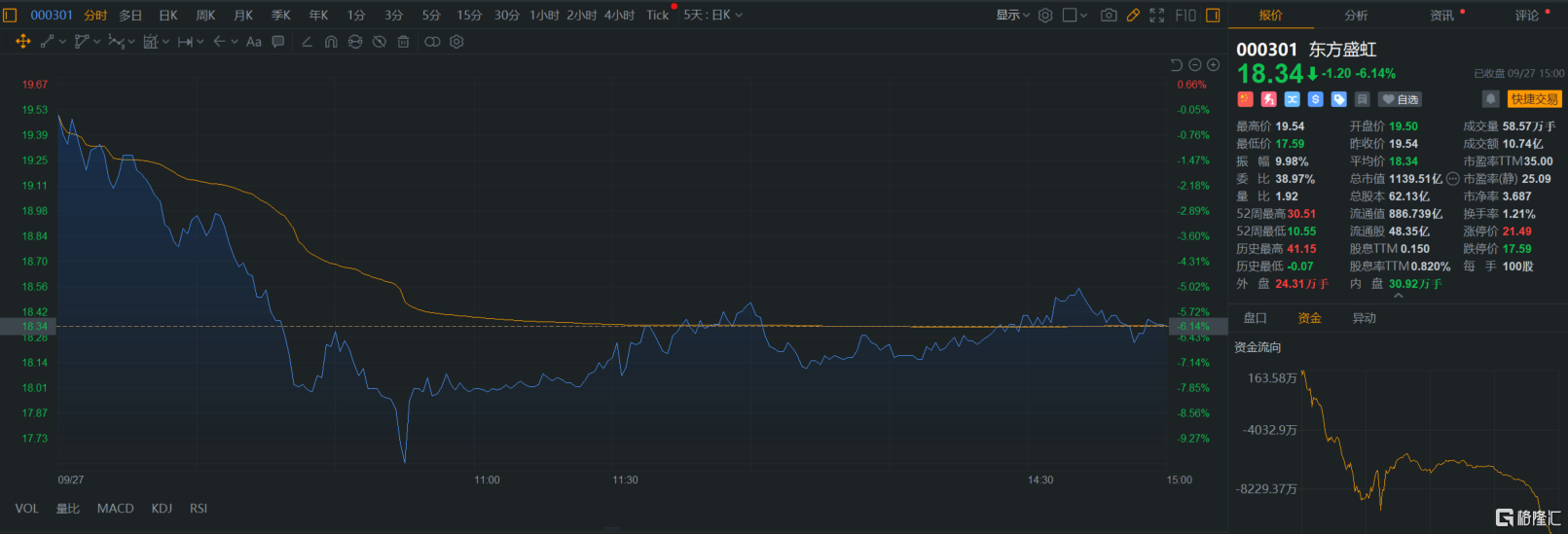Select the 月K monthly chart period
Image resolution: width=1568 pixels, height=534 pixels.
[x=243, y=15]
